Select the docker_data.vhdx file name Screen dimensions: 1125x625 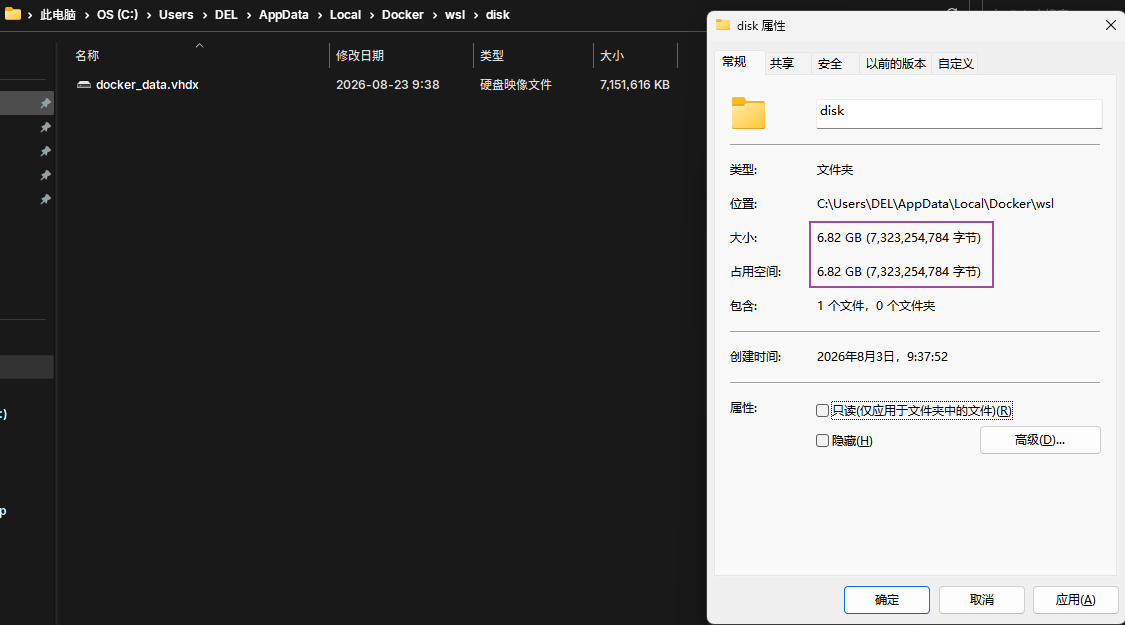[x=147, y=85]
